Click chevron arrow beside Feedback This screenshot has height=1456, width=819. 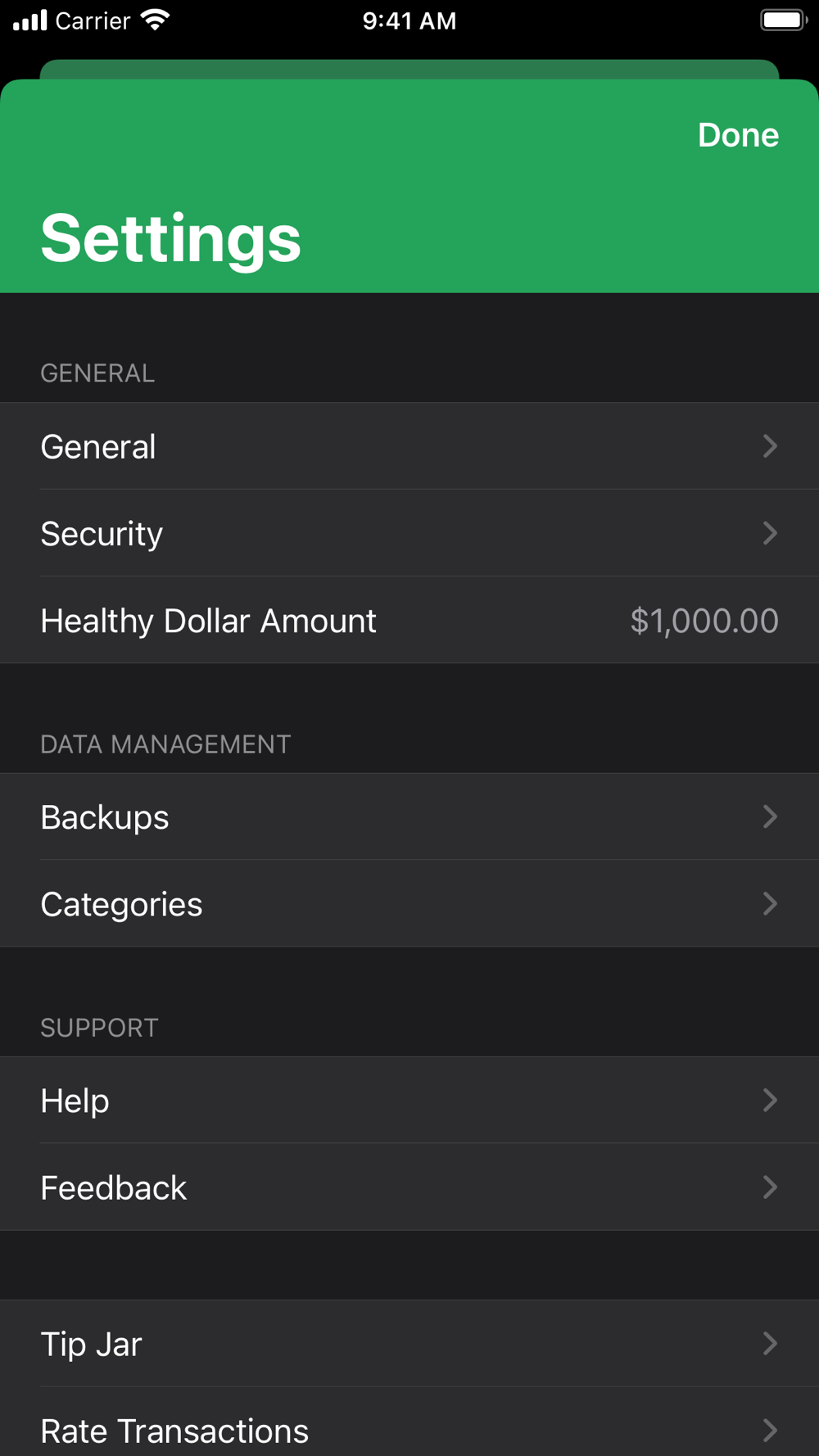coord(770,1187)
